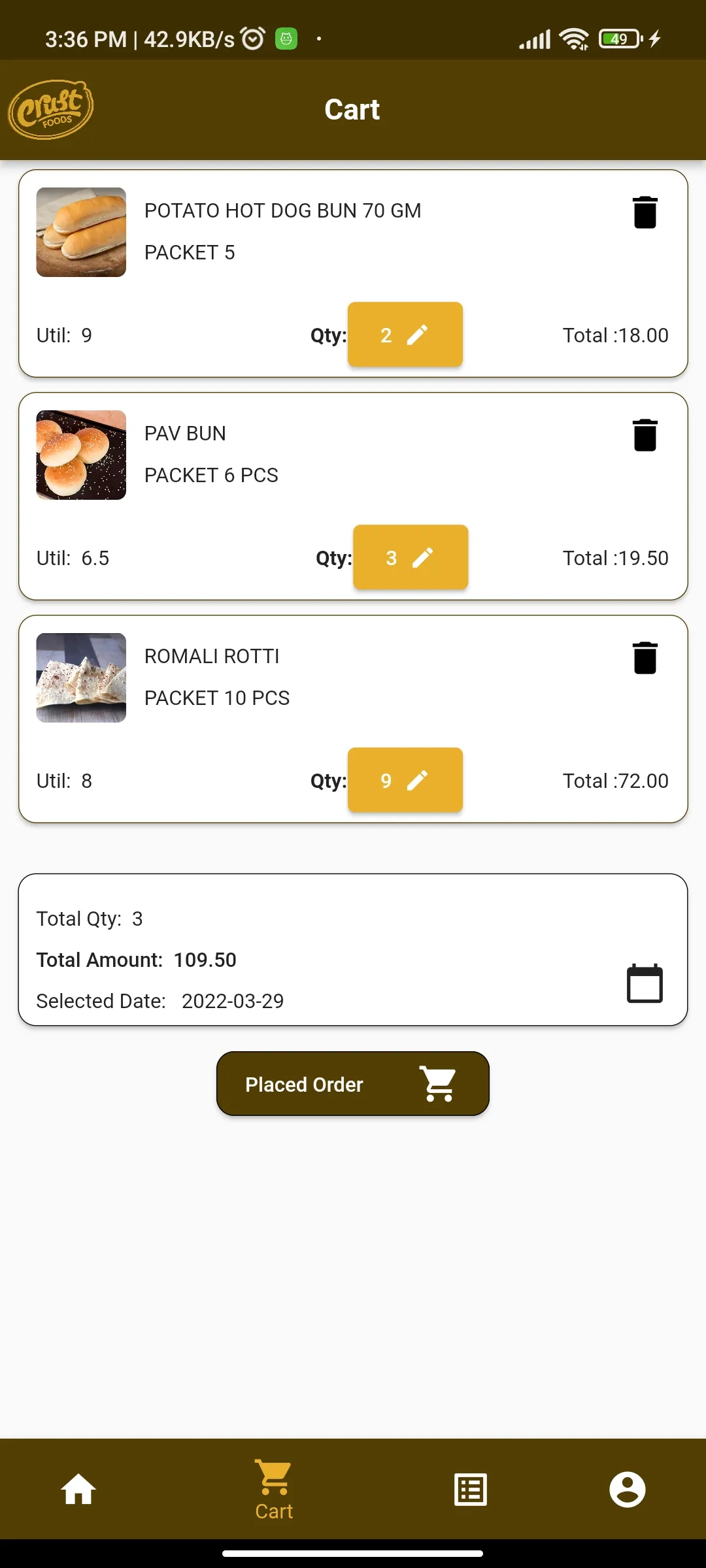This screenshot has height=1568, width=706.
Task: Open the delivery date calendar picker
Action: 645,983
